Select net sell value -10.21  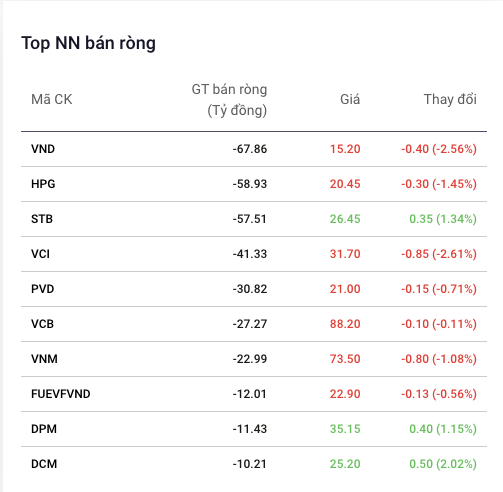coord(250,464)
